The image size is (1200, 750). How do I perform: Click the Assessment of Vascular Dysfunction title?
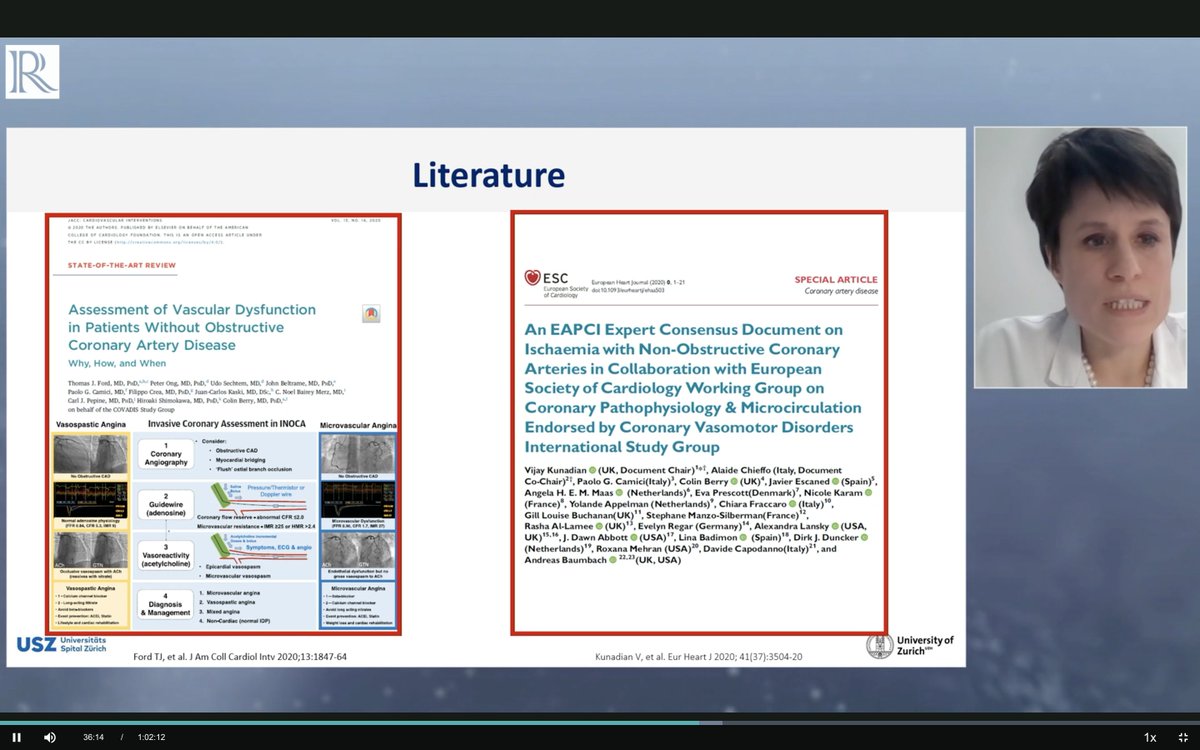[x=192, y=327]
